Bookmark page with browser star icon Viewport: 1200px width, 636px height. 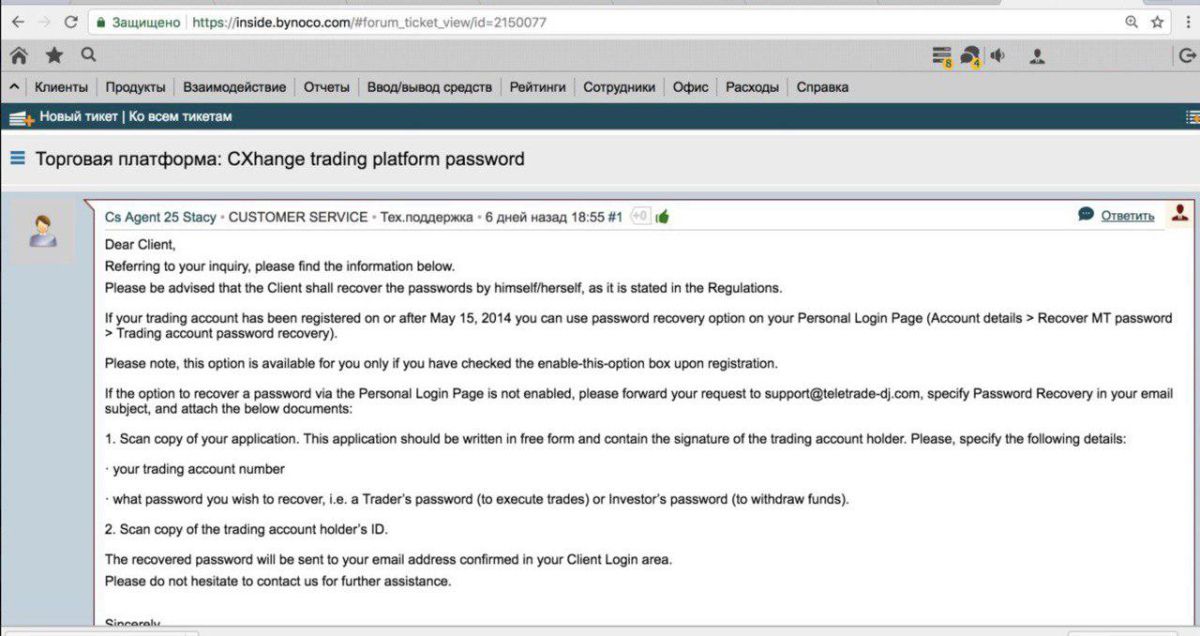coord(1157,21)
